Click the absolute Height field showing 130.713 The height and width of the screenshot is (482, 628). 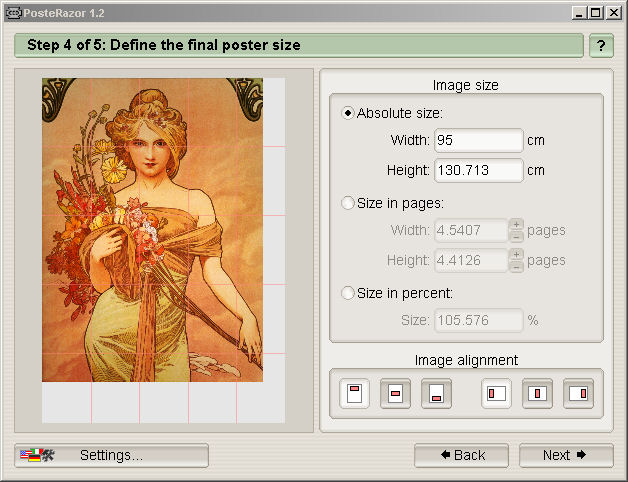[x=479, y=170]
